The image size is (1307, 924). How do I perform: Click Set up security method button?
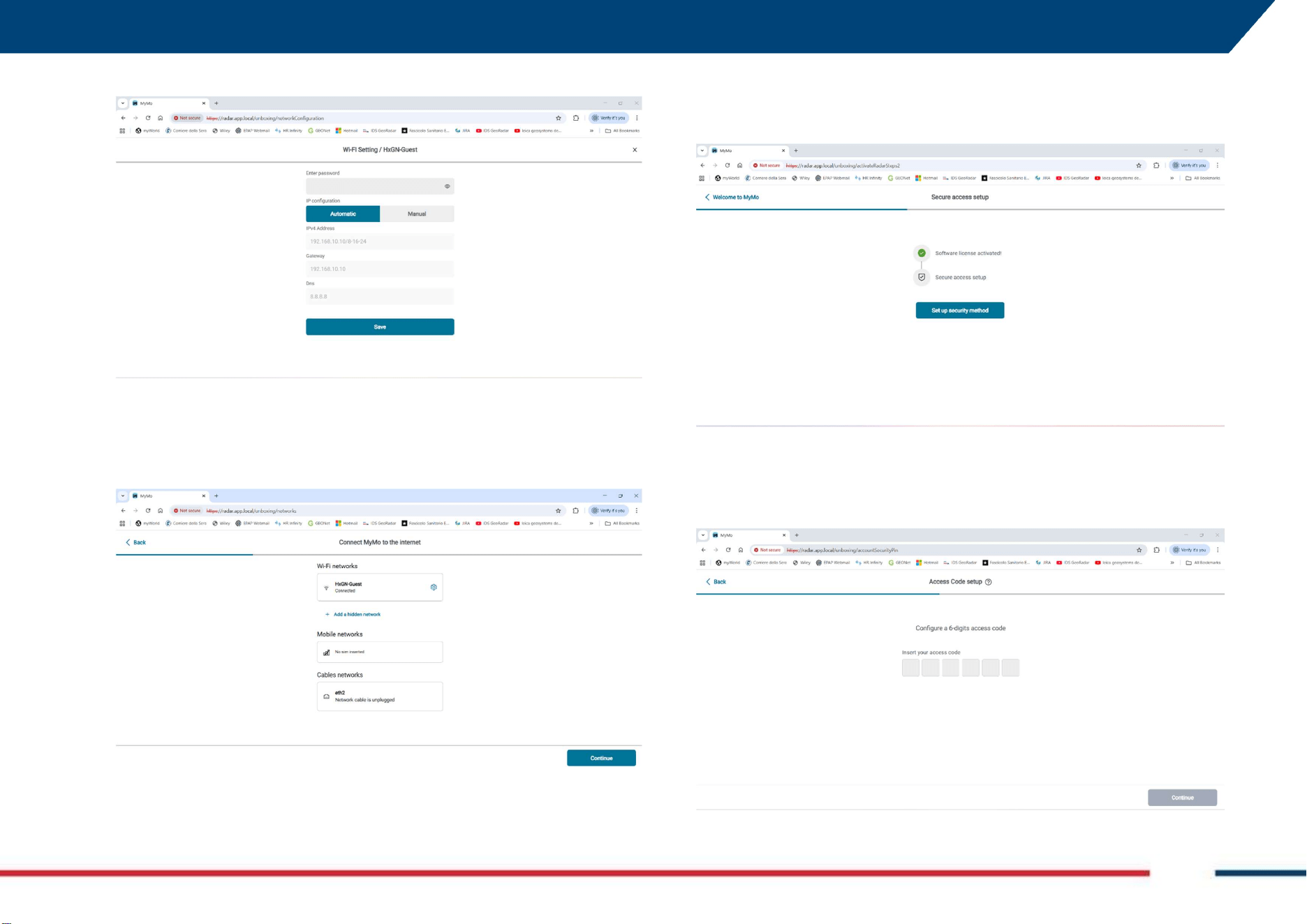(x=960, y=310)
